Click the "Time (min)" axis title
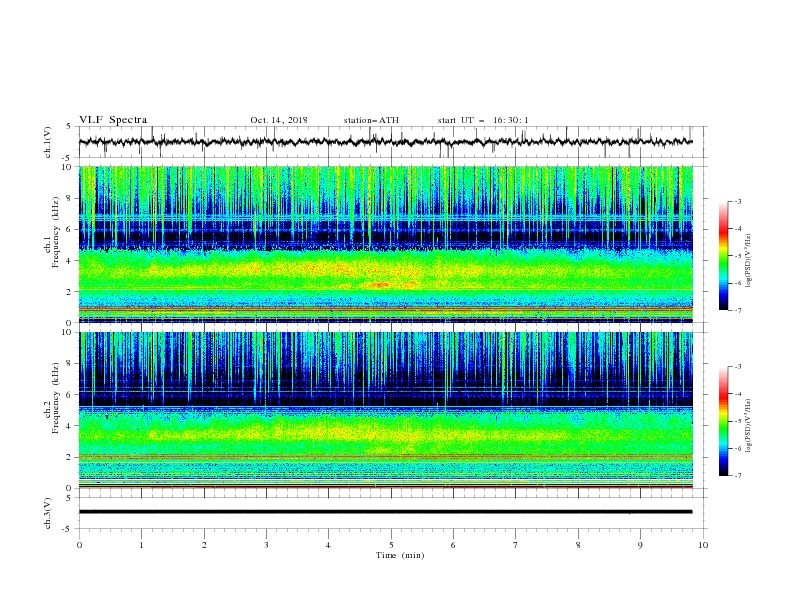792x612 pixels. (x=400, y=555)
